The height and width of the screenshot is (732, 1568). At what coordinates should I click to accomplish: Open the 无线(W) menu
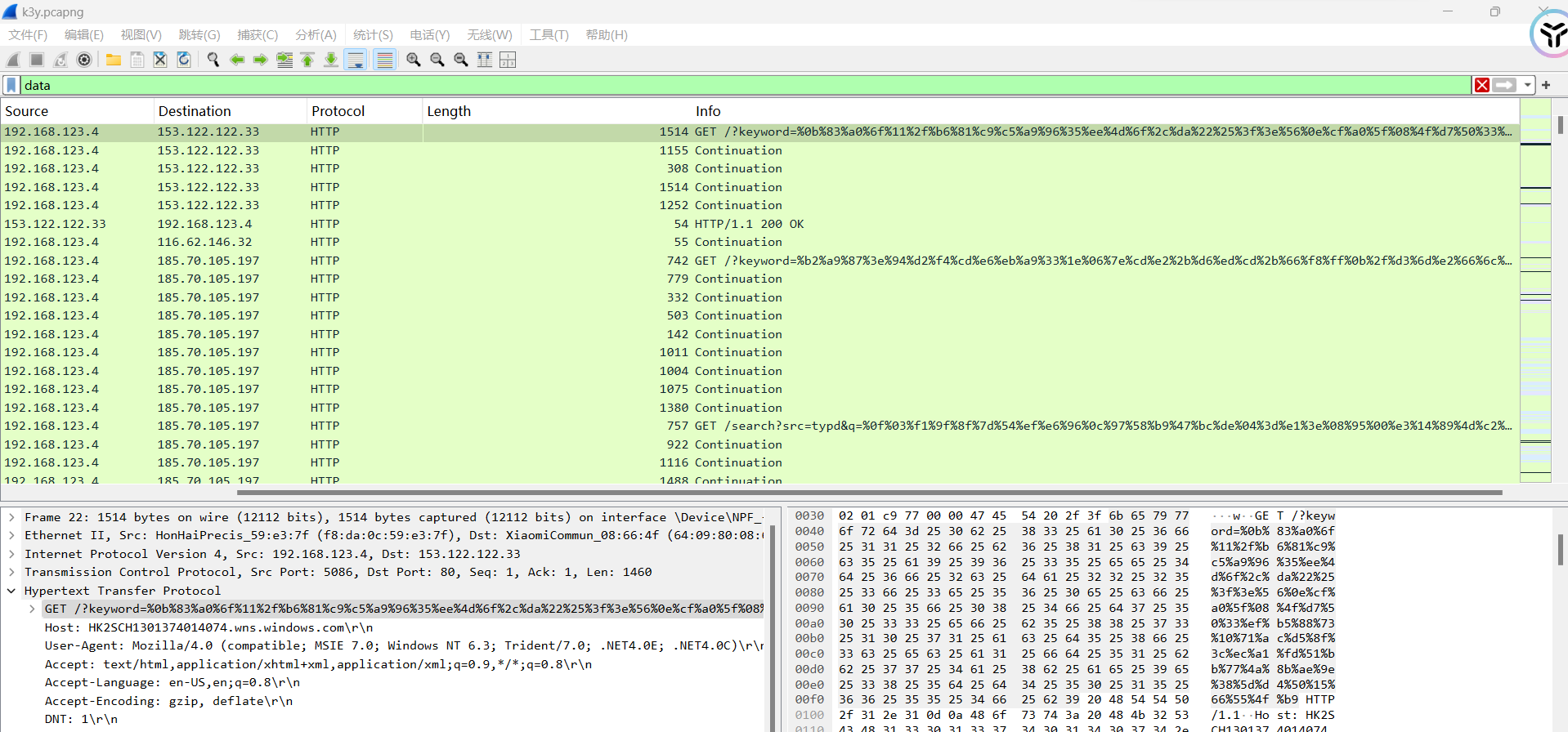(x=490, y=35)
